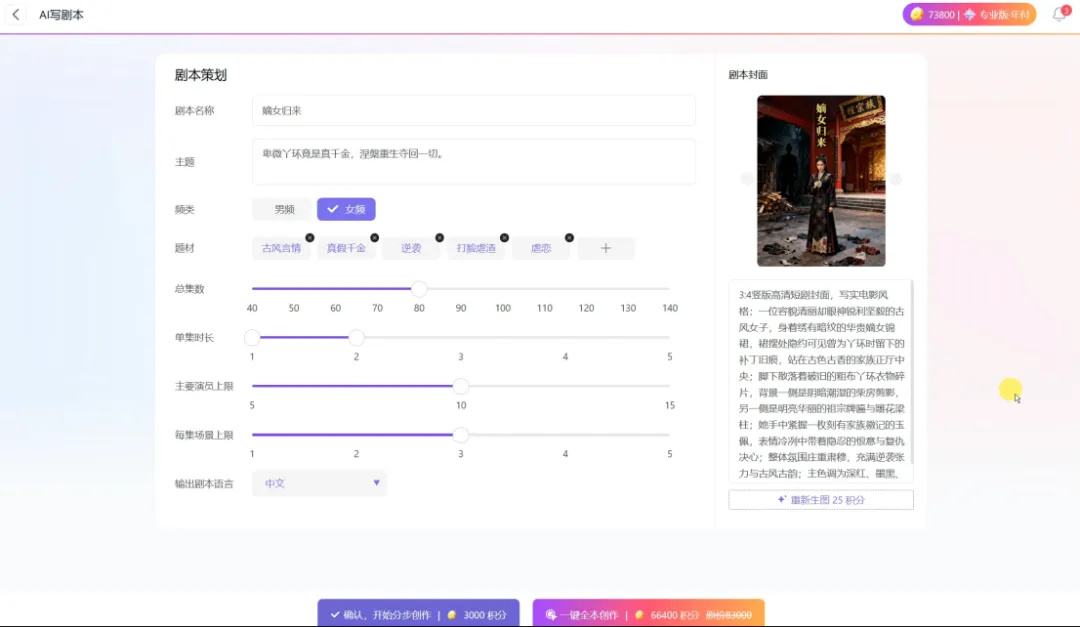
Task: Select the 真假千金 tag chip
Action: 346,248
